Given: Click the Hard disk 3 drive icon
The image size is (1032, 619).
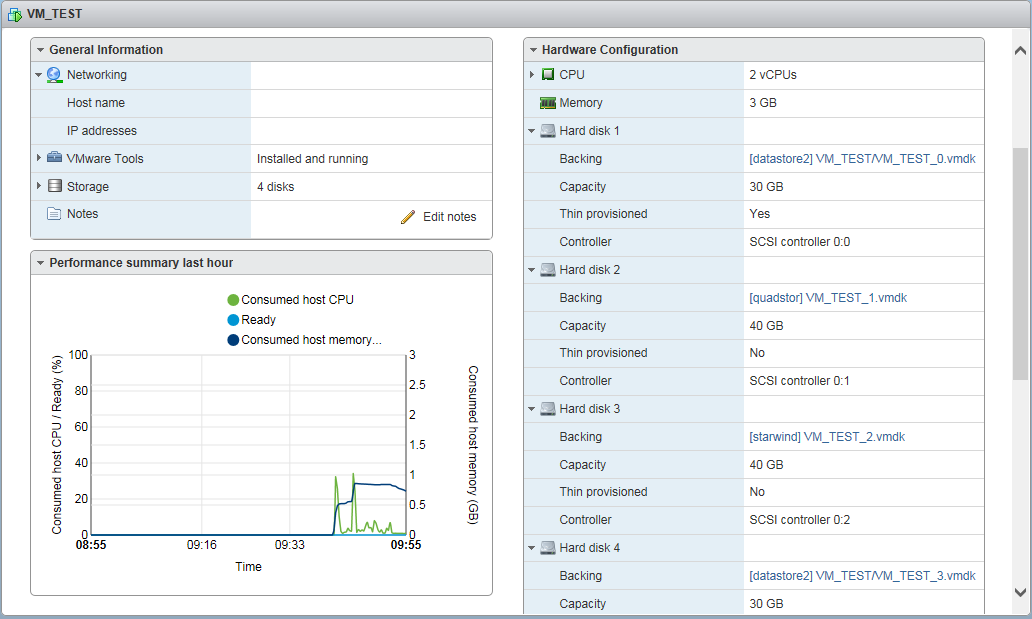Looking at the screenshot, I should (x=548, y=409).
